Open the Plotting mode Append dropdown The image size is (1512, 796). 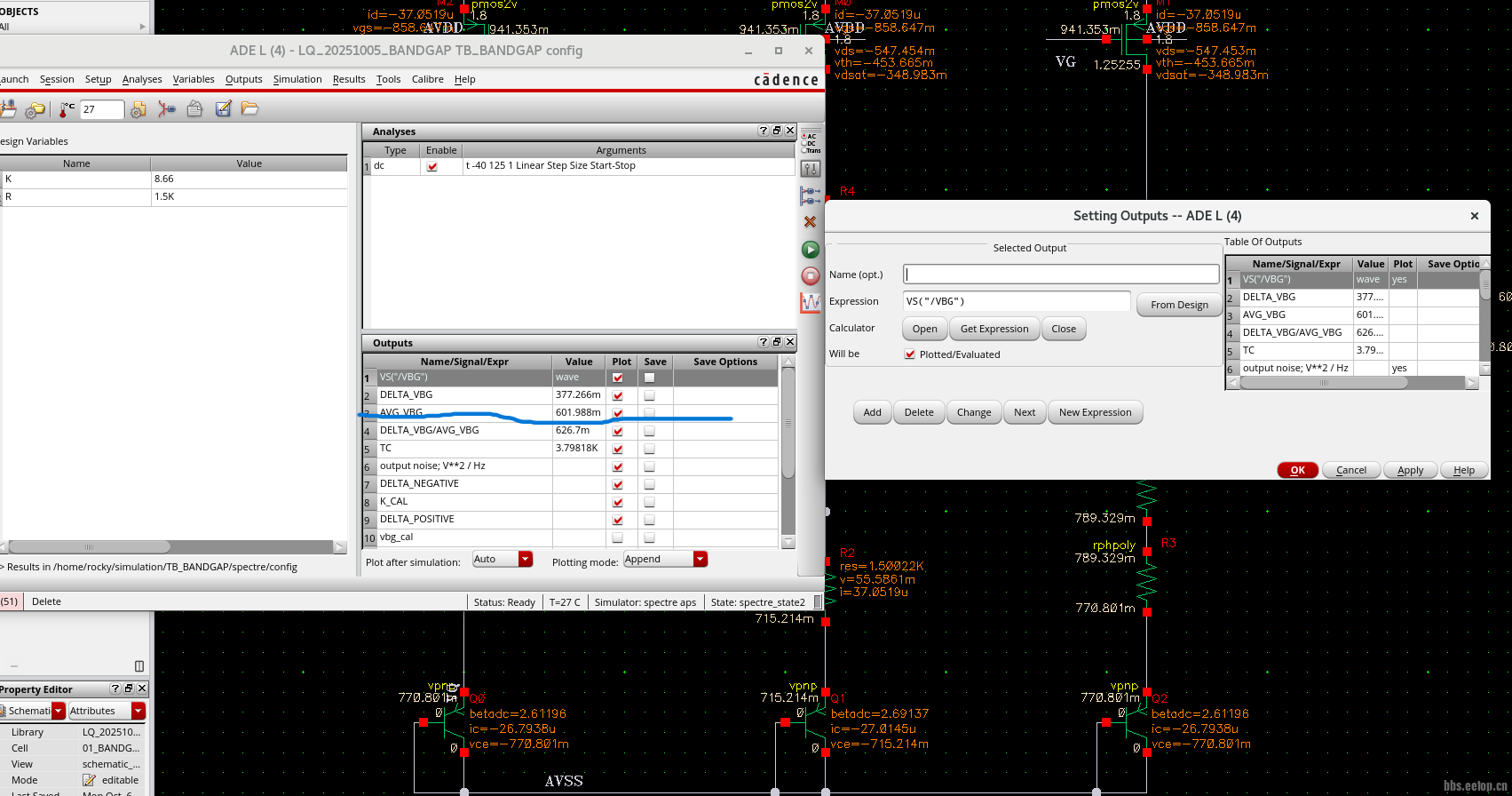(x=700, y=559)
